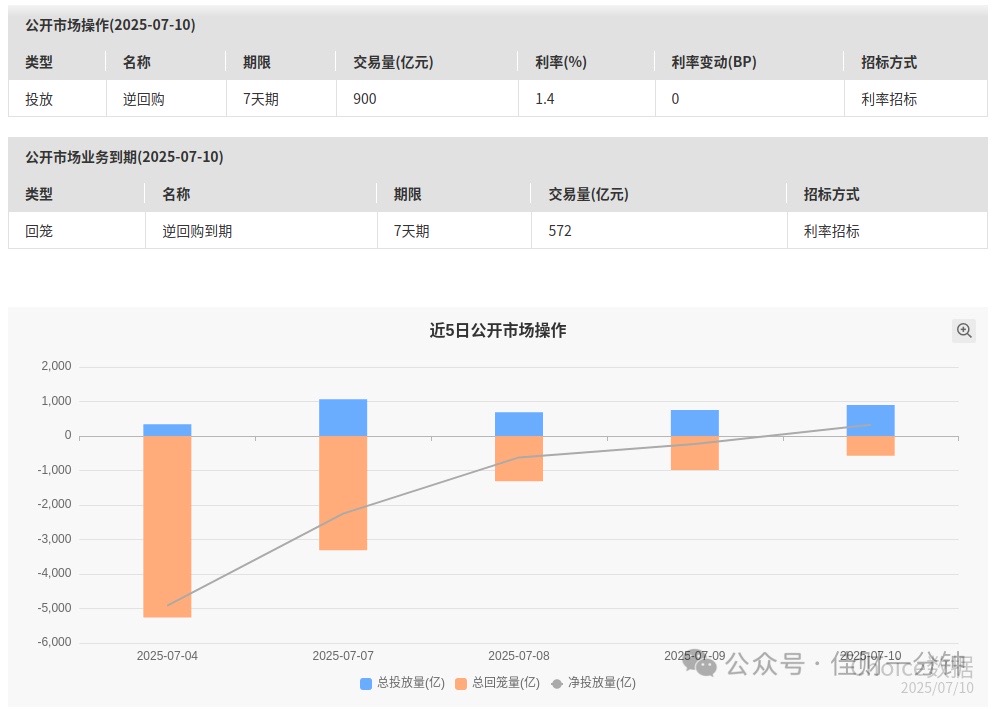Click the 利率(%) column header

click(x=561, y=62)
